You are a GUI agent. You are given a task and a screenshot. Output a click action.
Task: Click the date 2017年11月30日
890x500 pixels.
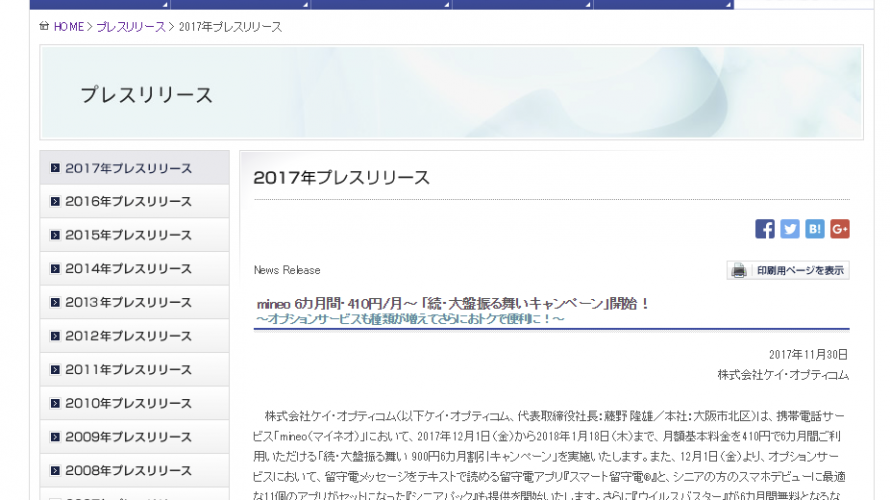coord(808,355)
